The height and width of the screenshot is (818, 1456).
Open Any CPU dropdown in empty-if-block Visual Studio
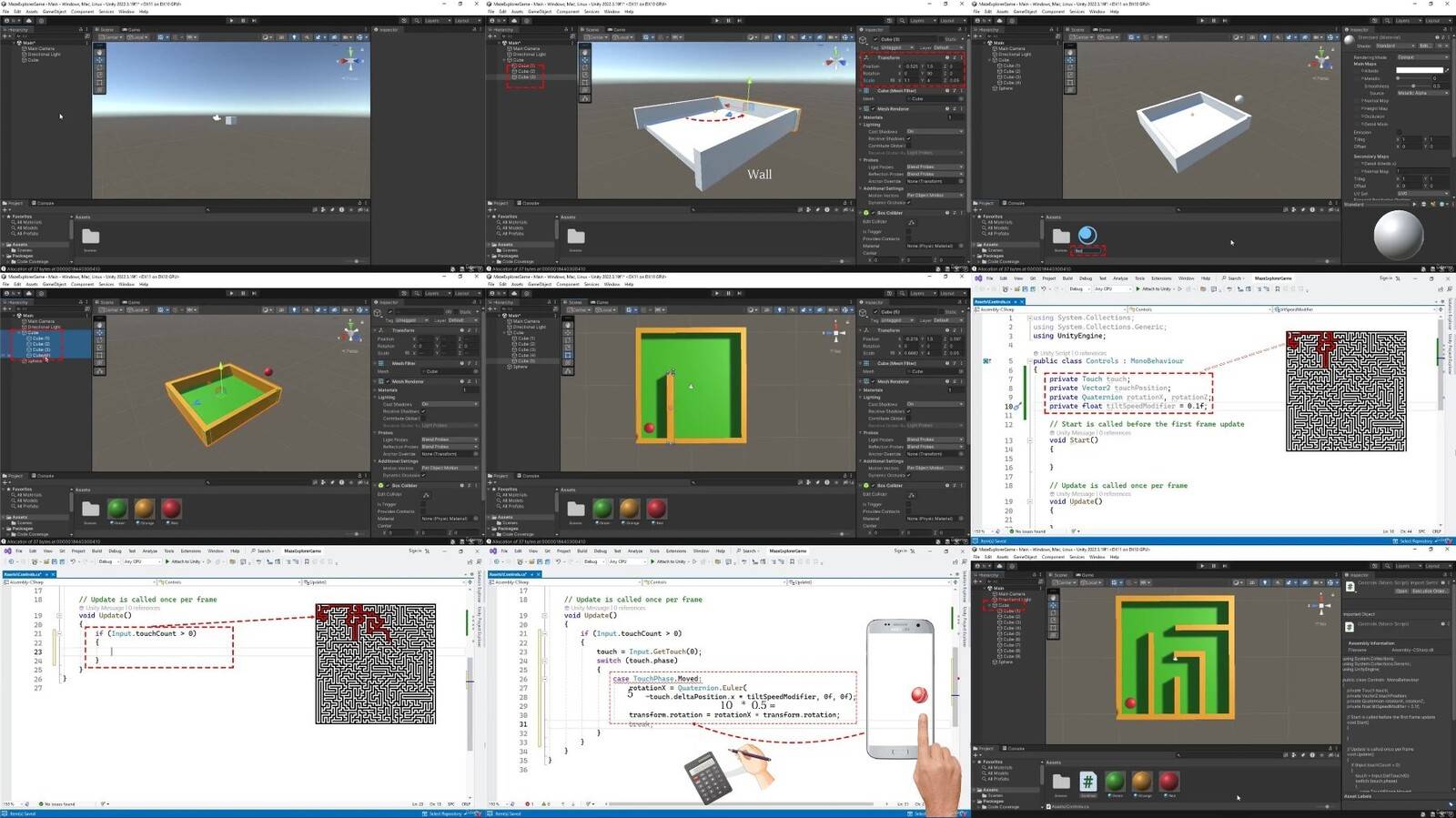point(142,561)
